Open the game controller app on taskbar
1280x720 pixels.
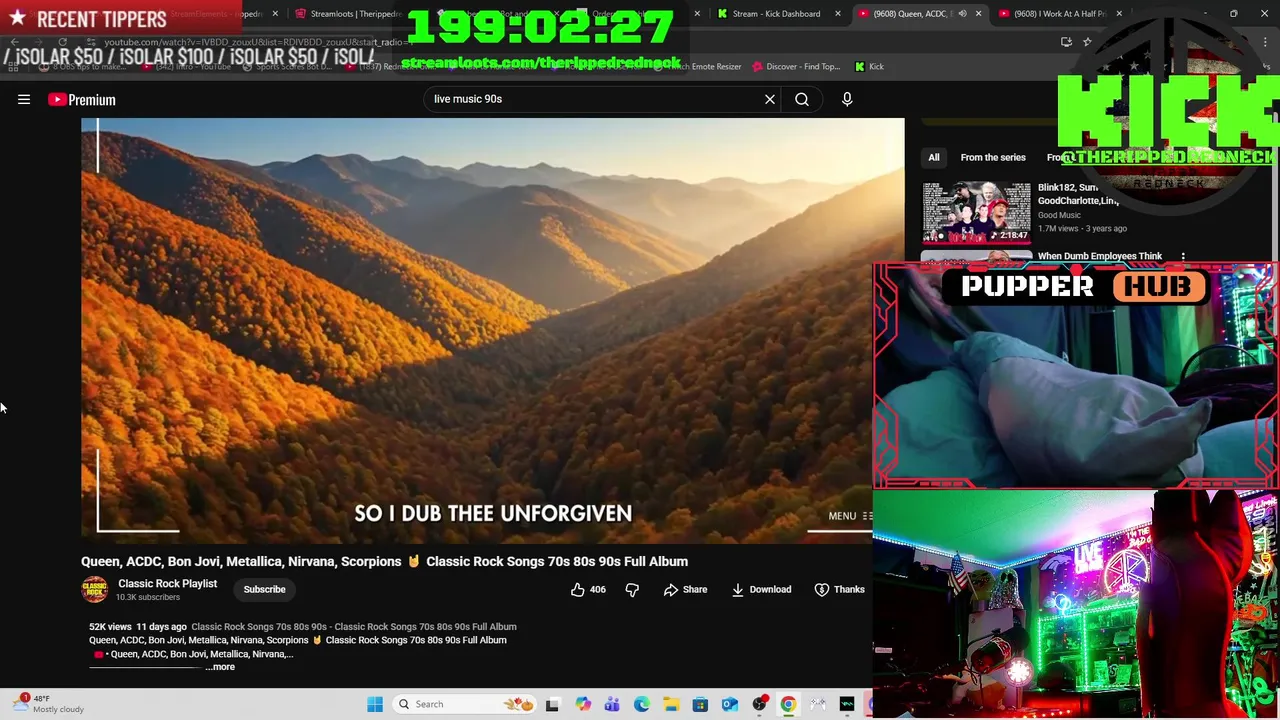818,704
